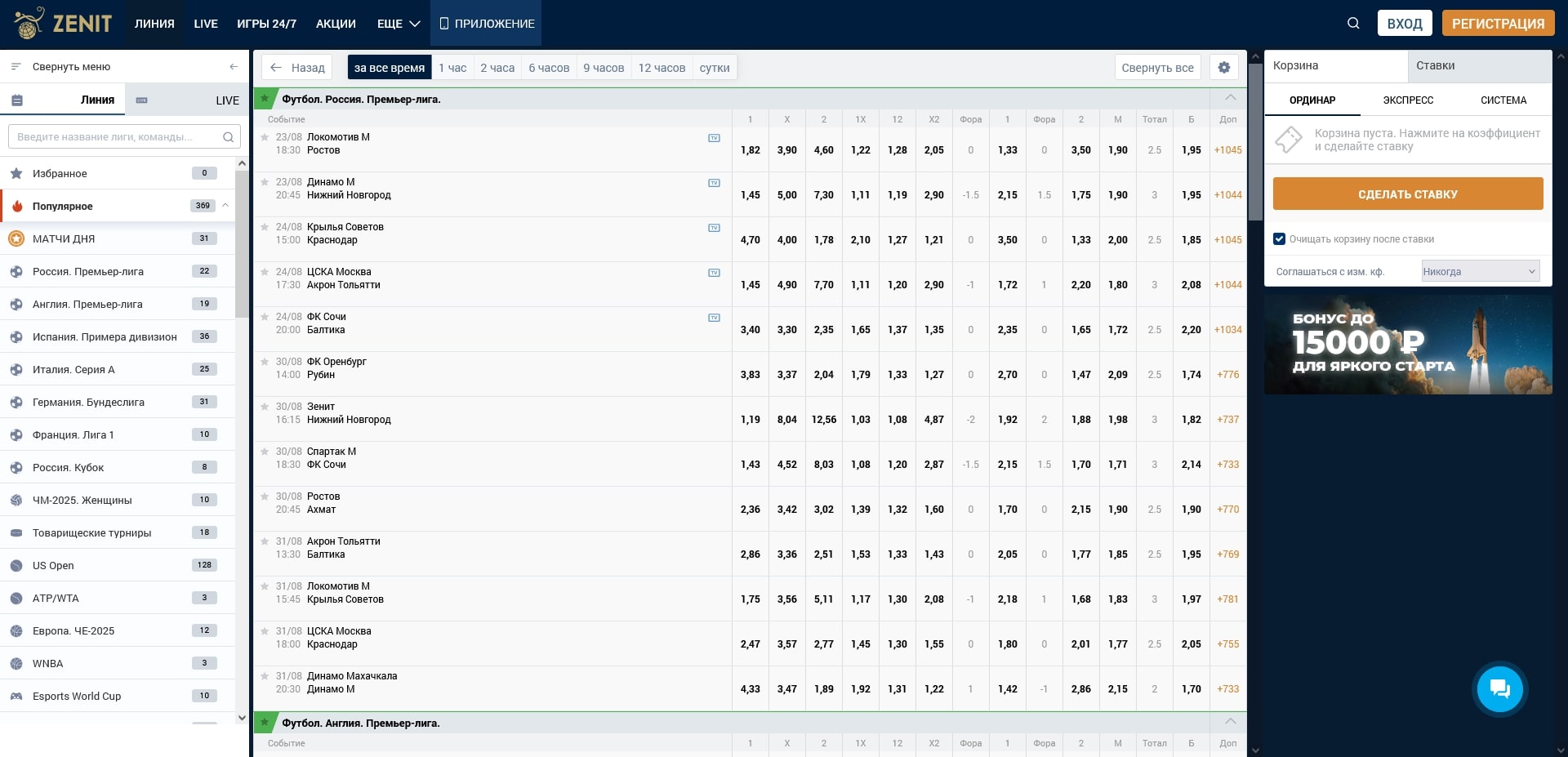The height and width of the screenshot is (757, 1568).
Task: Click the search magnifier icon in header
Action: pyautogui.click(x=1353, y=24)
